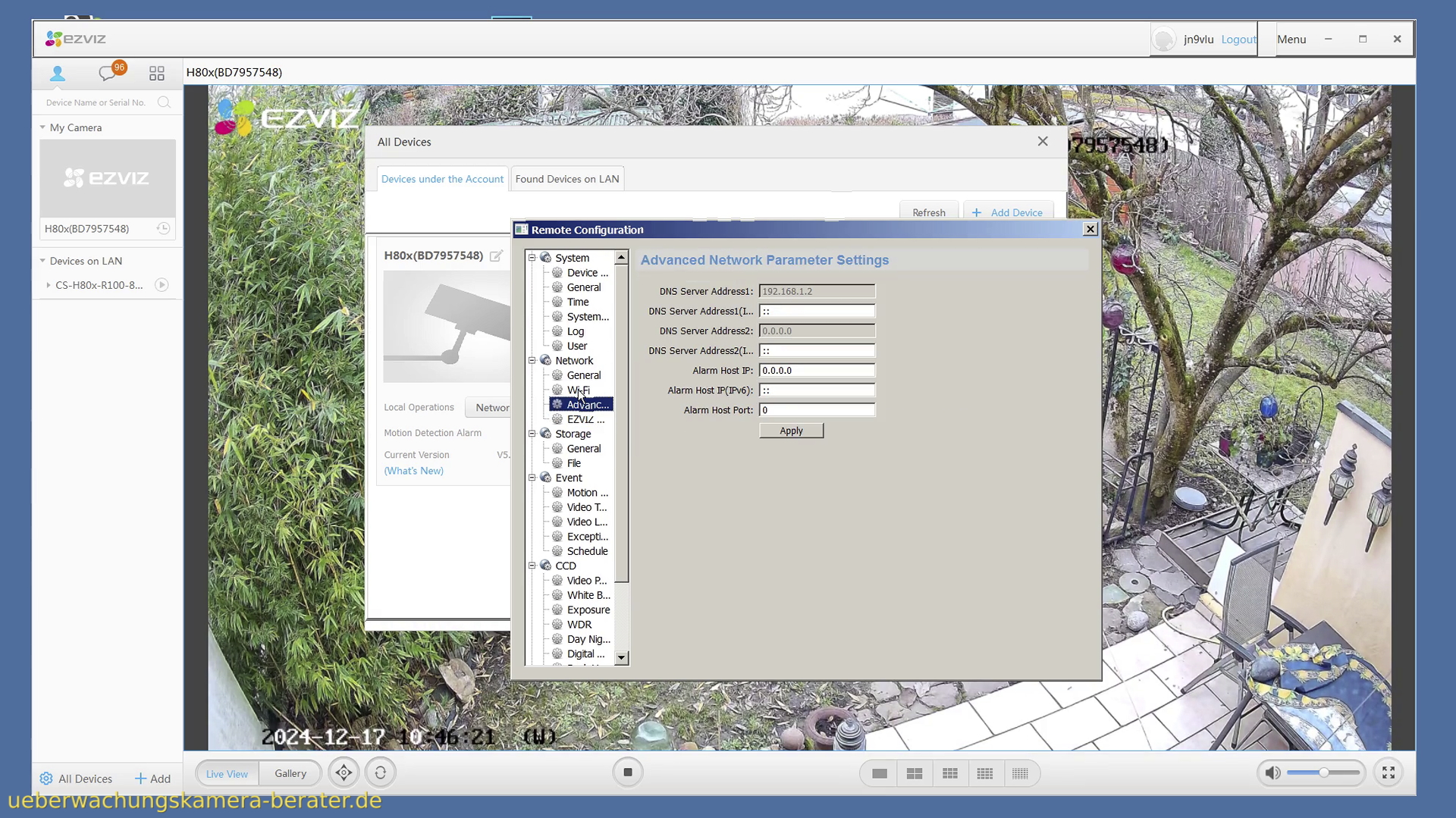Click the grid apps icon in sidebar
This screenshot has height=818, width=1456.
point(157,73)
